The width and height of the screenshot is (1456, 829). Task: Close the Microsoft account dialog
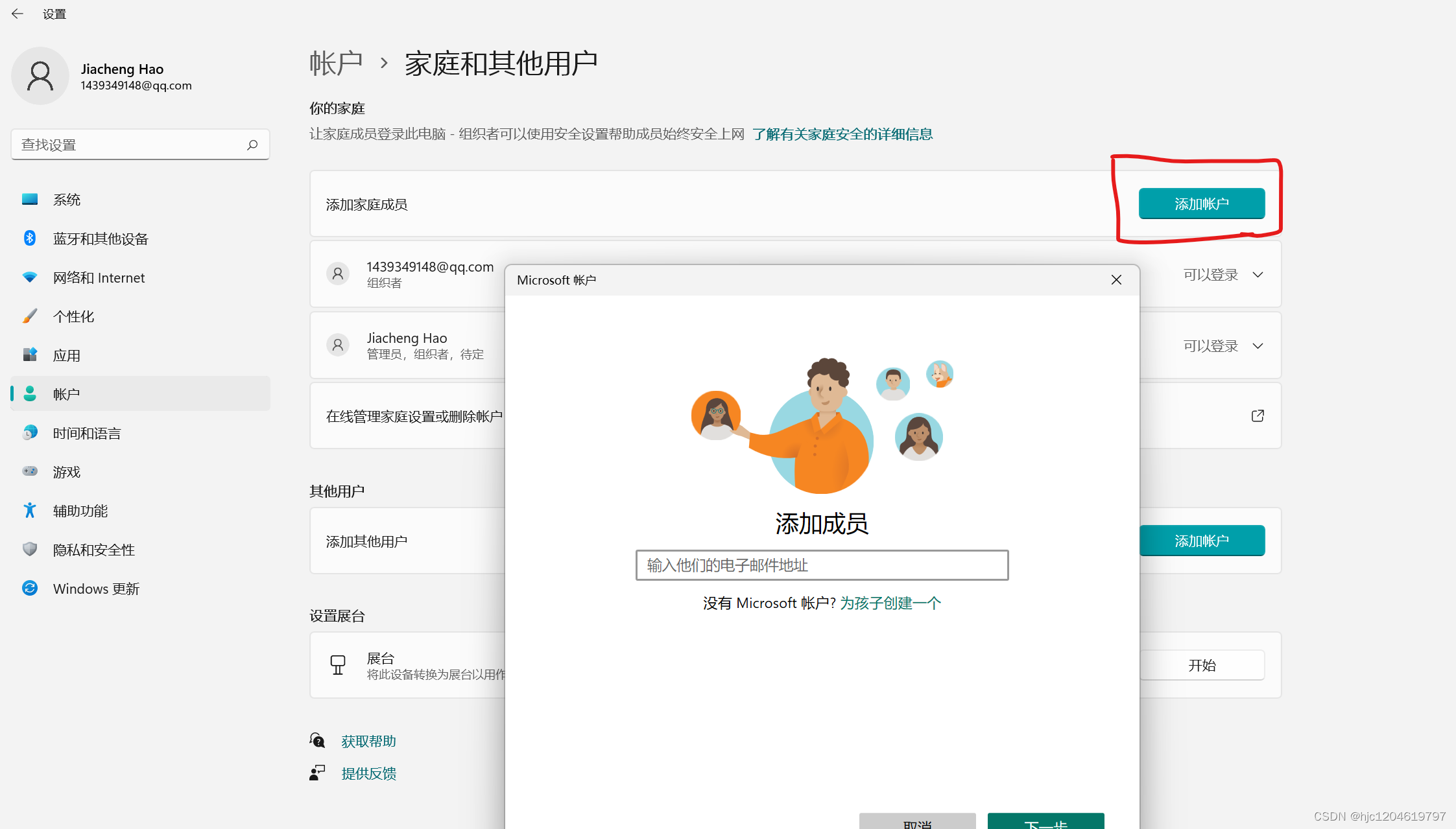coord(1116,280)
